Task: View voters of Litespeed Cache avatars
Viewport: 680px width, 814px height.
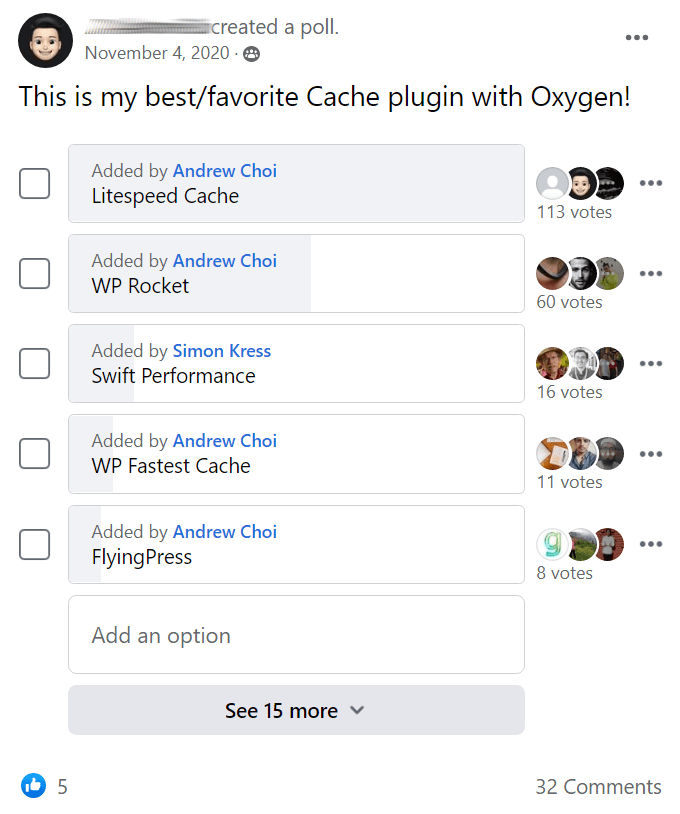Action: pyautogui.click(x=580, y=183)
